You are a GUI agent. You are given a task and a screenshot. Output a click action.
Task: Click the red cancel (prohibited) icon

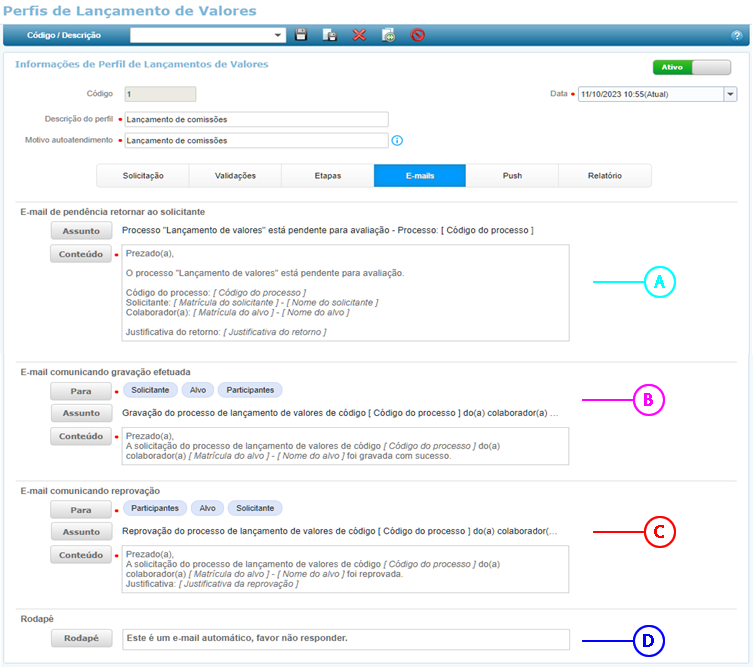tap(418, 35)
